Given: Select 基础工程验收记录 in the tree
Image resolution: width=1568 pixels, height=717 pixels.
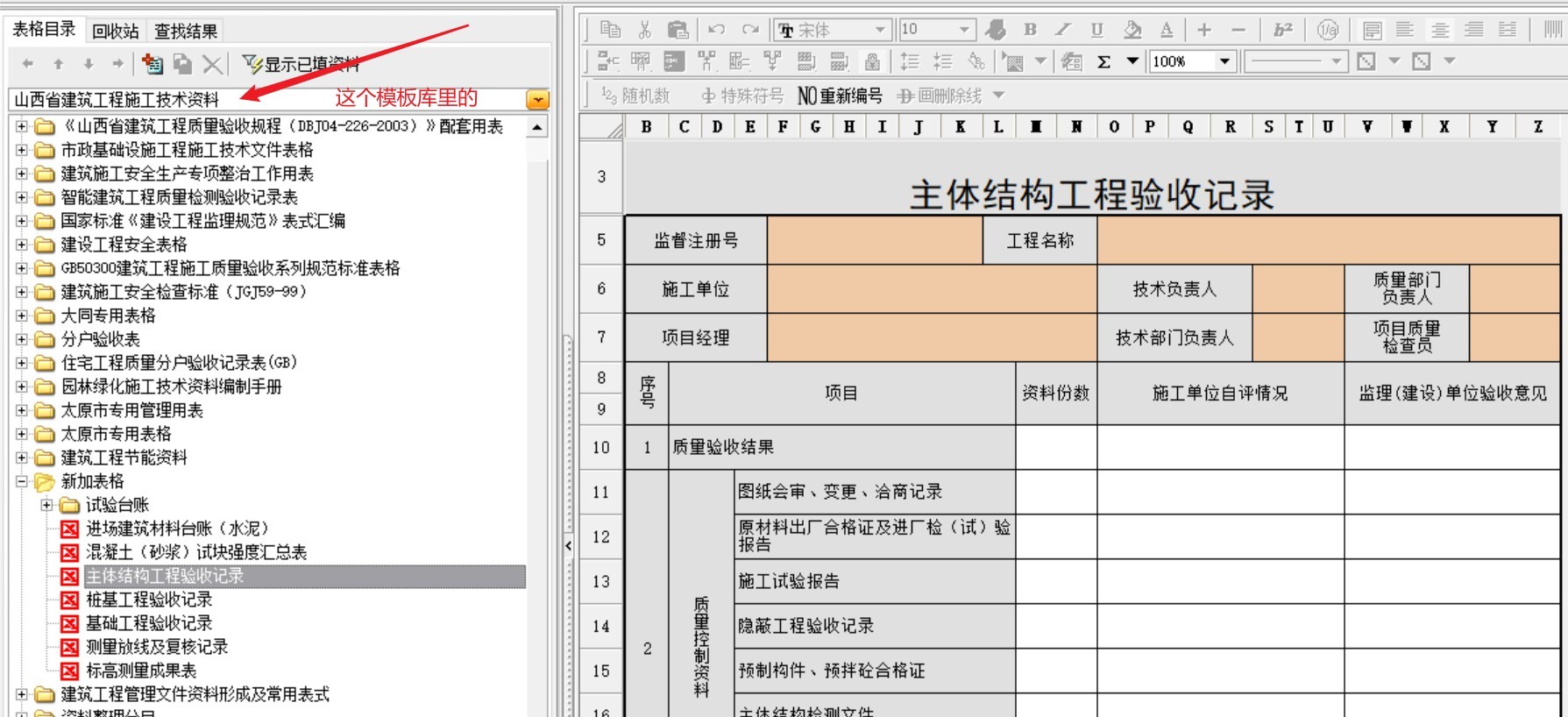Looking at the screenshot, I should (x=149, y=624).
